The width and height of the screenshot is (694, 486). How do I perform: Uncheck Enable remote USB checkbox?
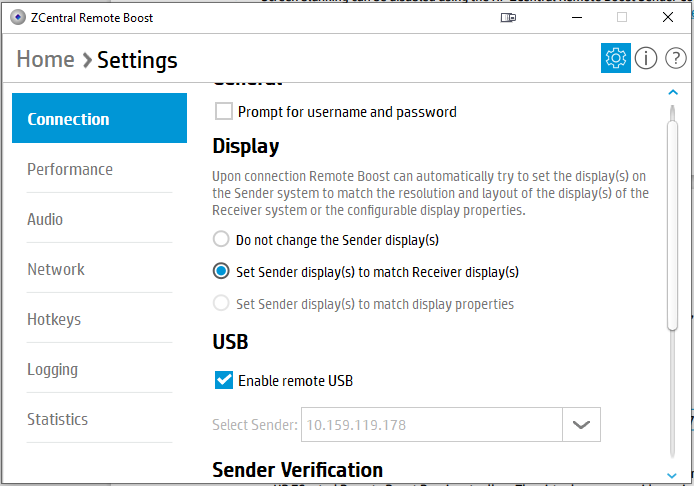coord(224,380)
